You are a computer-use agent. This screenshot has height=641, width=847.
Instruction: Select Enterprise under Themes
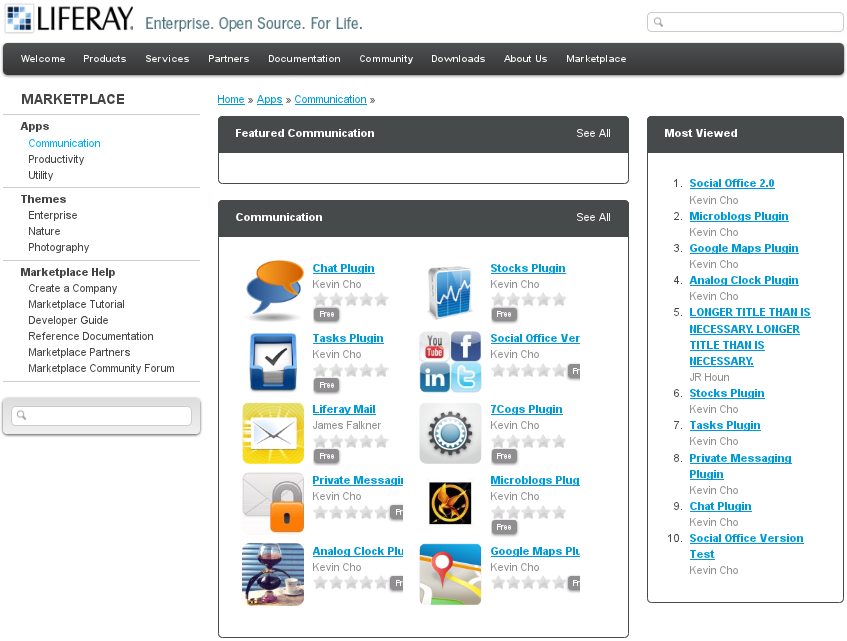53,215
